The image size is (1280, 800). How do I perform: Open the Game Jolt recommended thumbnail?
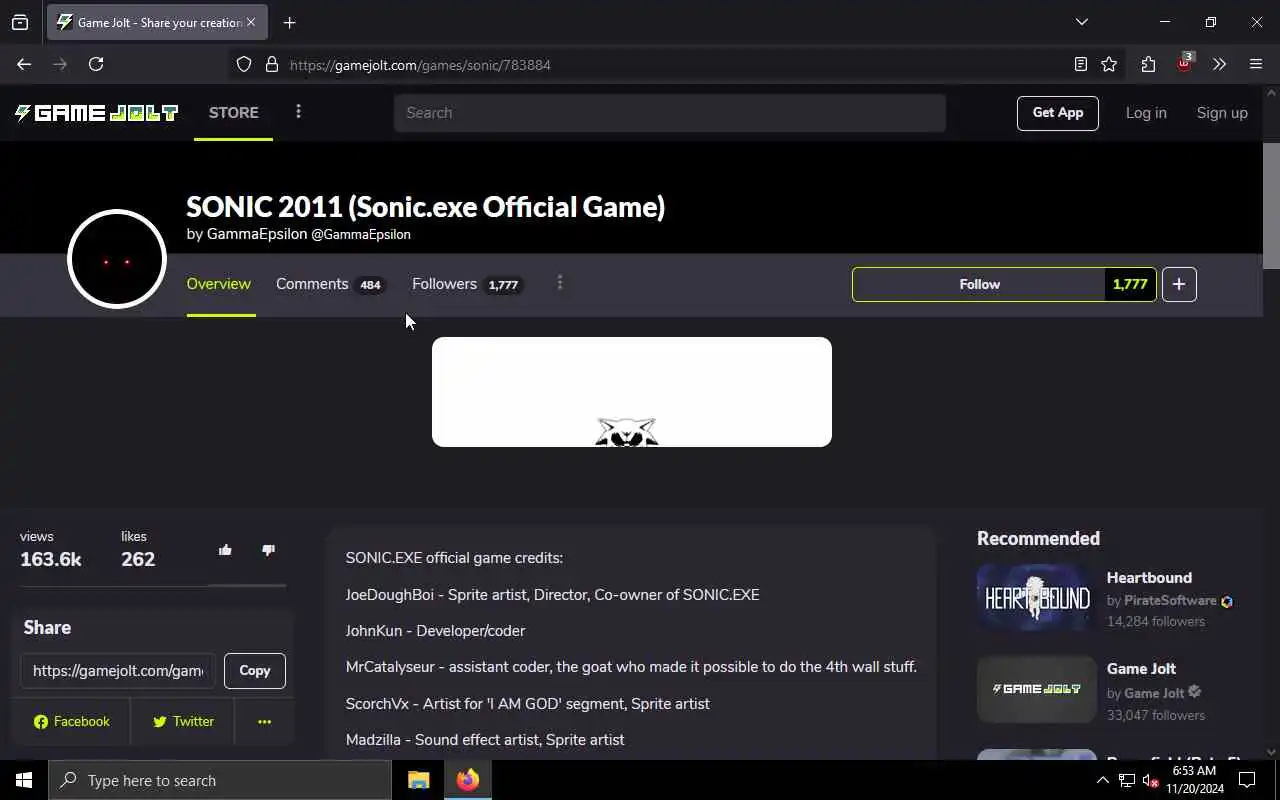(x=1037, y=689)
